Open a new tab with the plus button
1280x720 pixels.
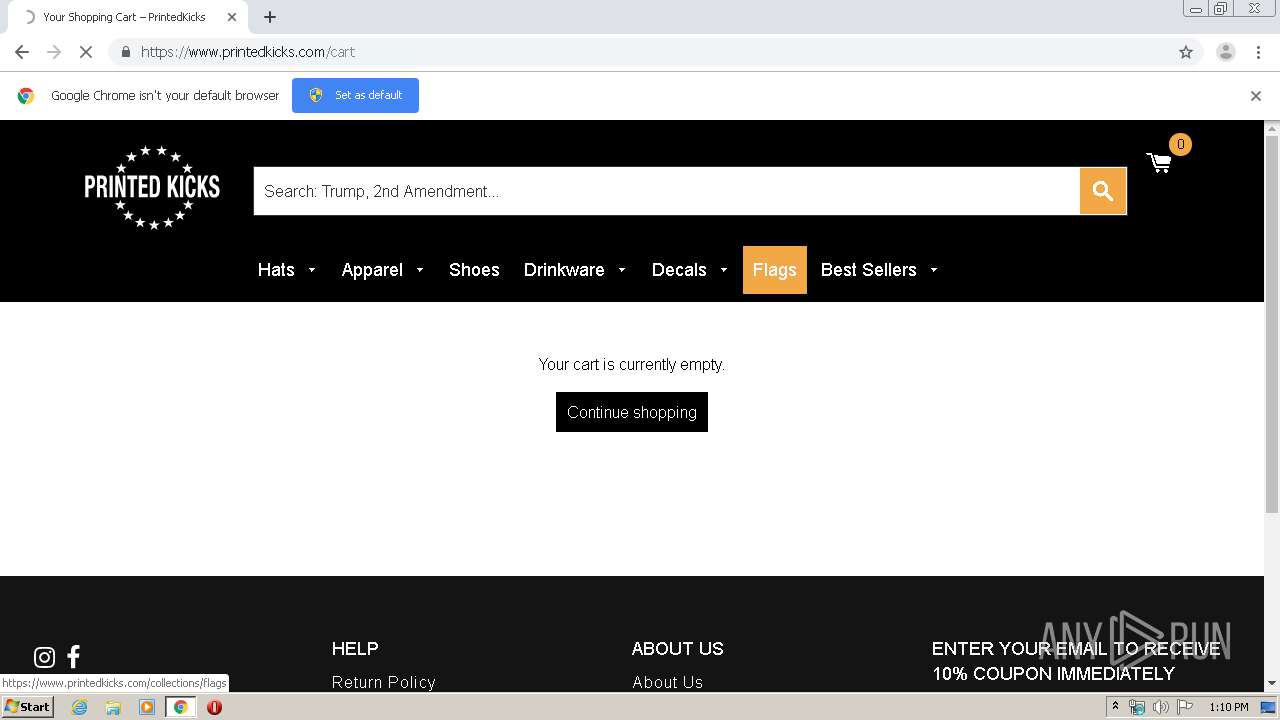[270, 17]
